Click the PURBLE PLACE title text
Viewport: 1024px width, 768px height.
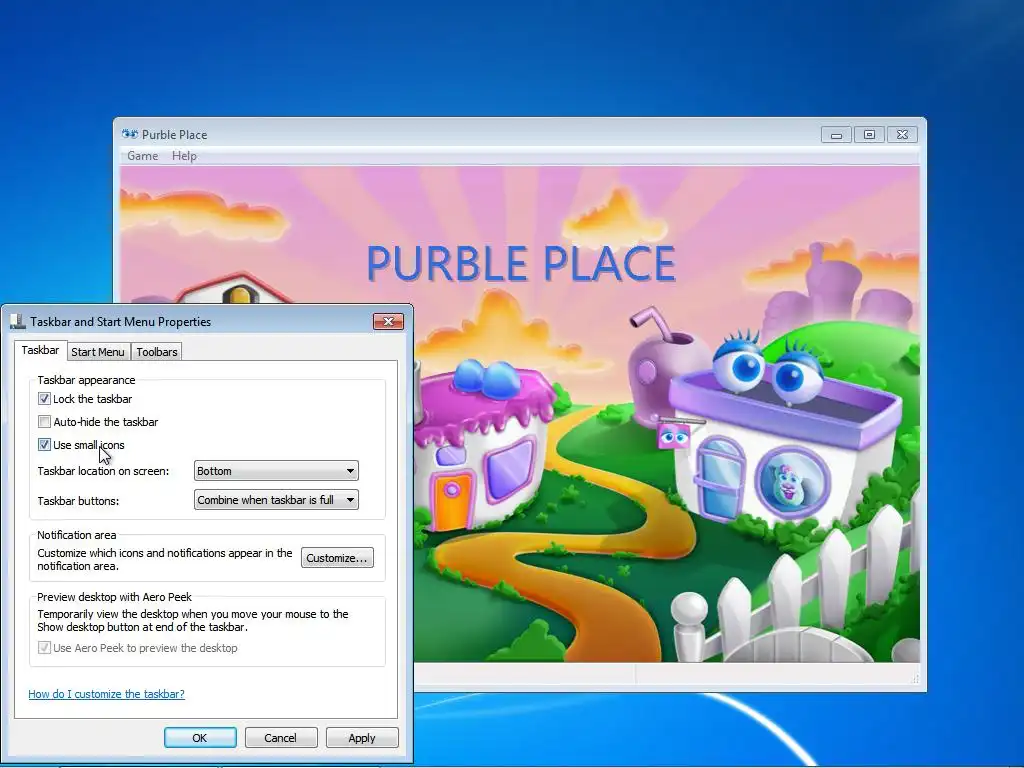521,263
